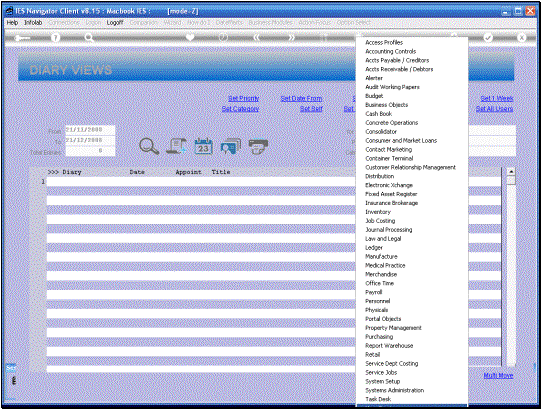Image resolution: width=541 pixels, height=409 pixels.
Task: Click the double left arrow toolbar icon
Action: pyautogui.click(x=256, y=37)
